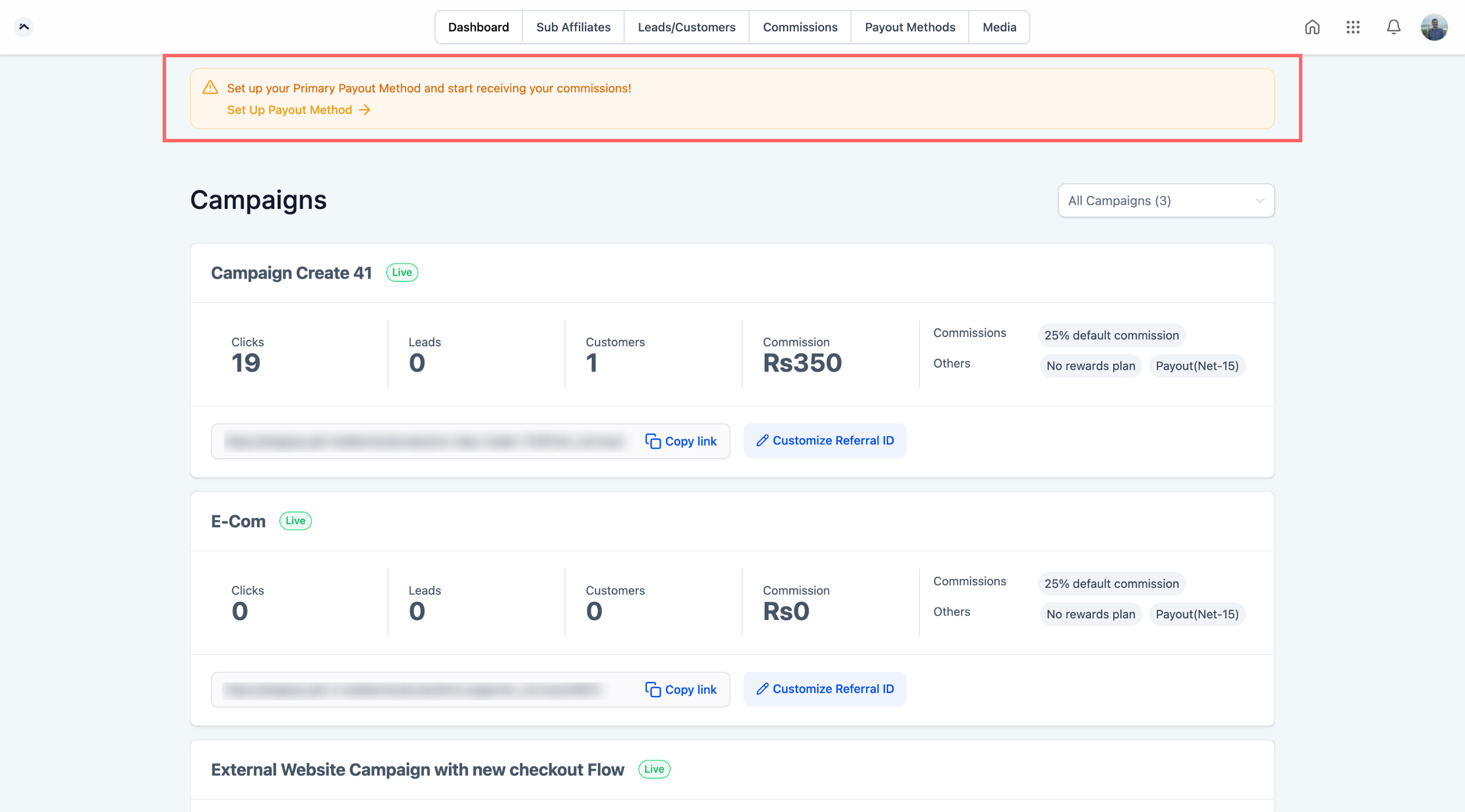Open the apps grid icon

coord(1353,27)
